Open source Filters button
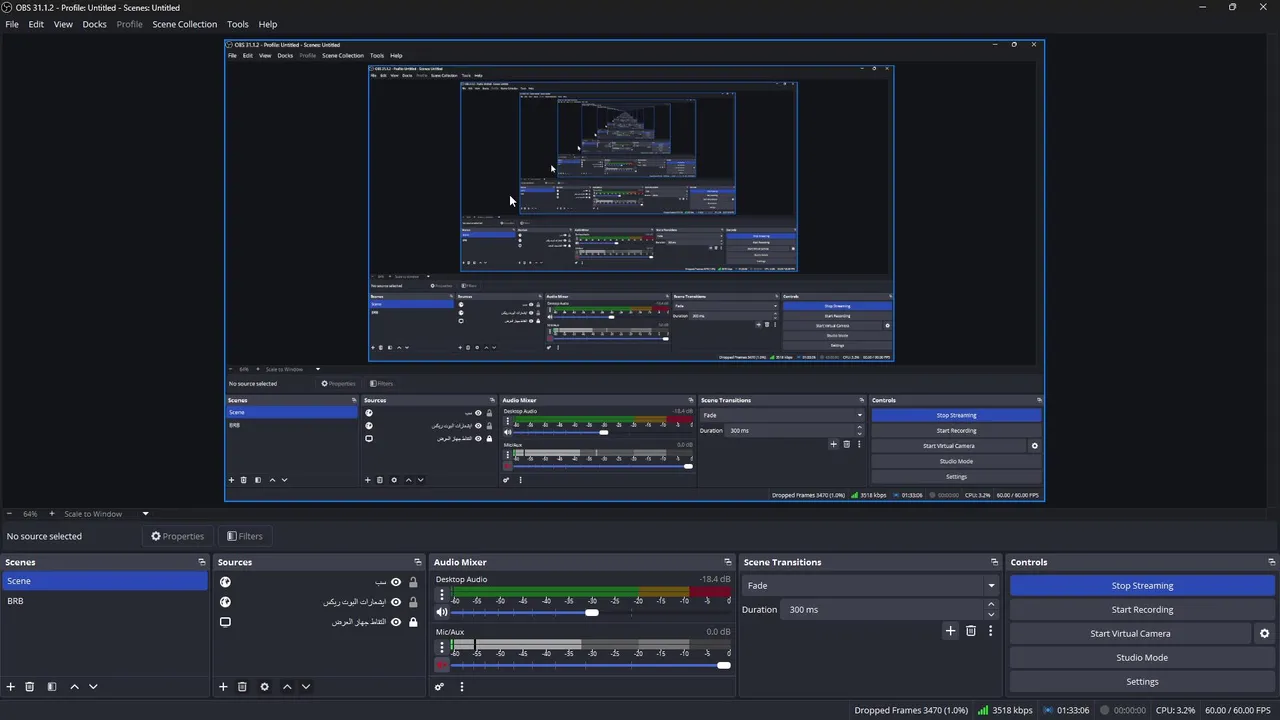The image size is (1280, 720). point(244,536)
